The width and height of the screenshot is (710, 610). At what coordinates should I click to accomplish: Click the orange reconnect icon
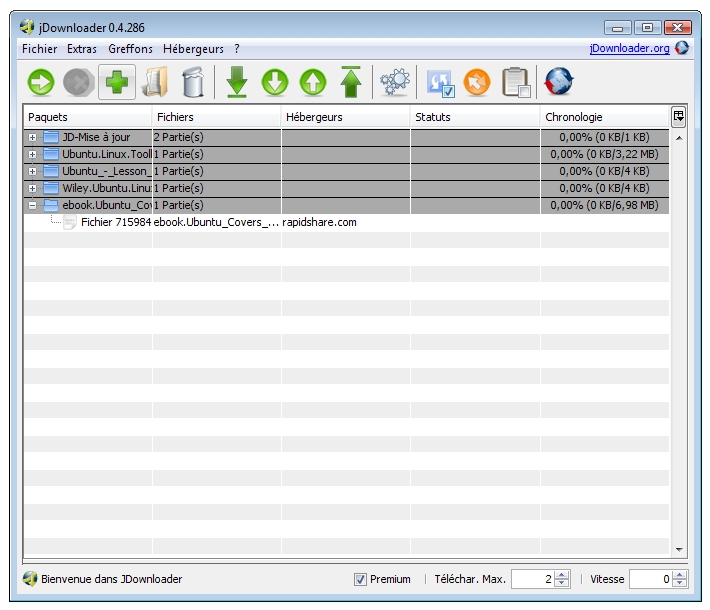(x=477, y=82)
